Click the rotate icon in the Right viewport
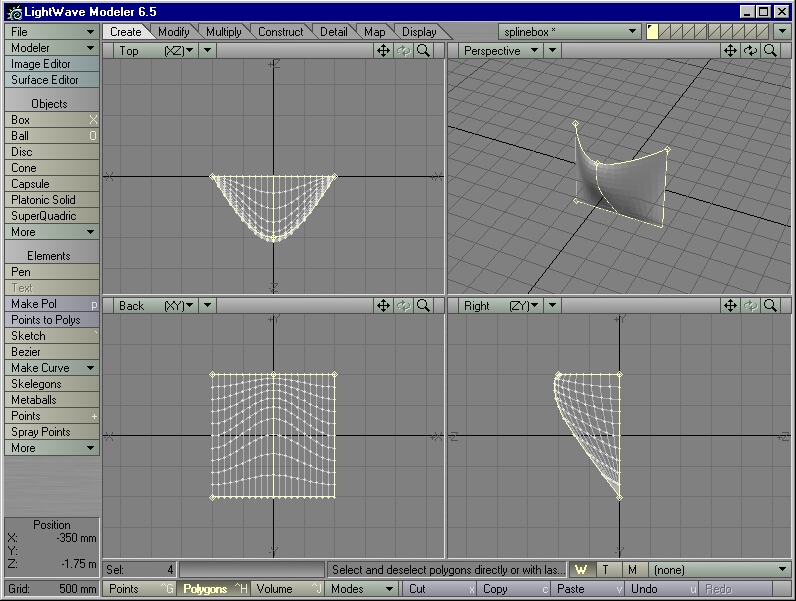 (x=750, y=305)
